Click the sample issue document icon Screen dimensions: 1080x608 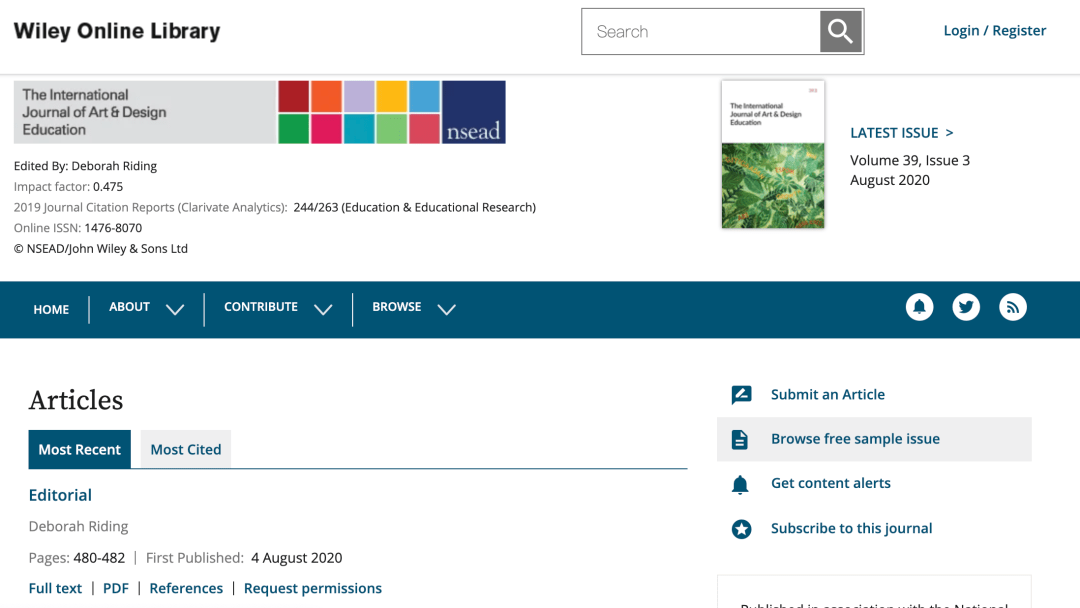pos(740,439)
